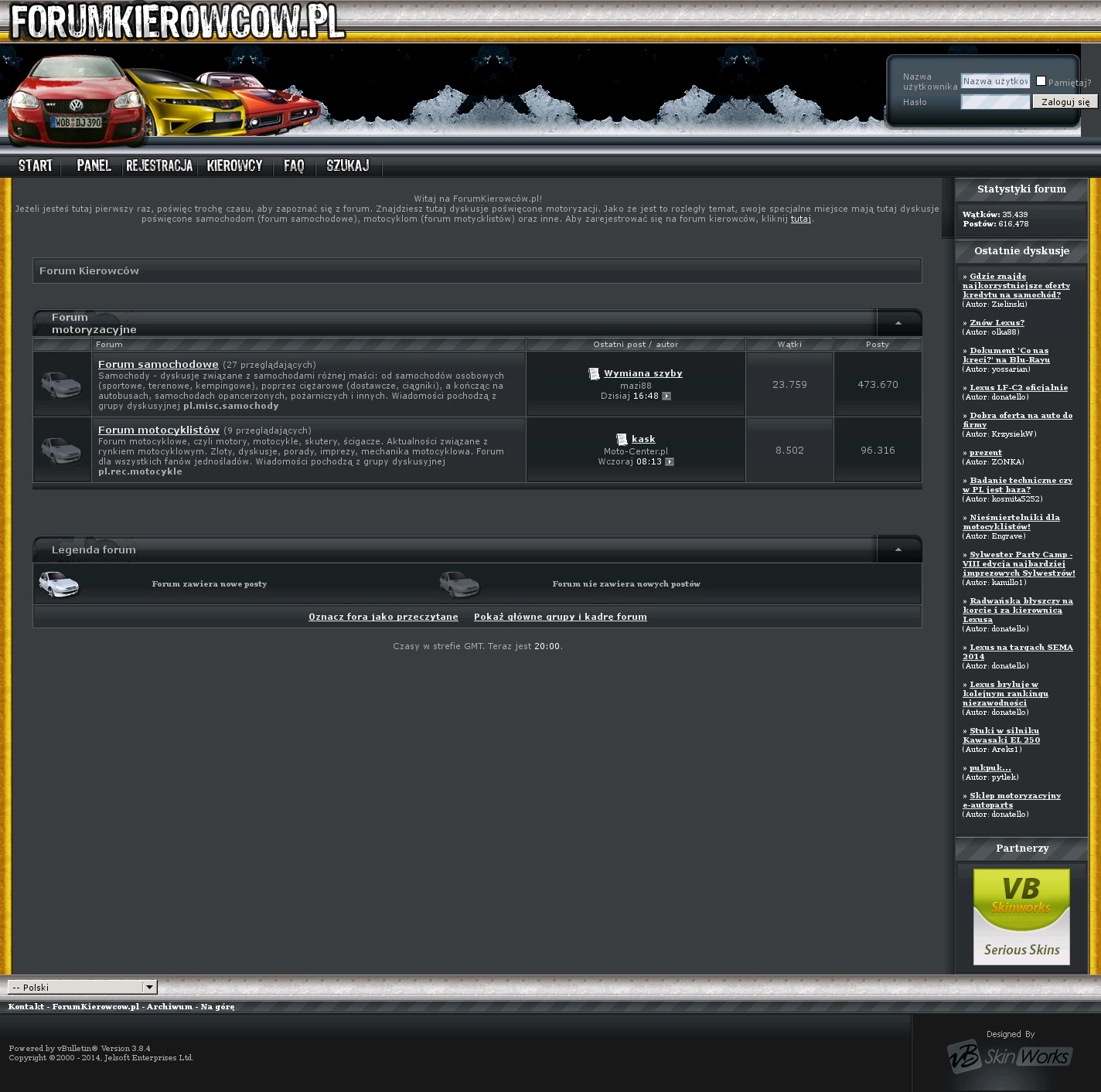1101x1092 pixels.
Task: Go to last post arrow for Wymiana szyby
Action: point(666,396)
